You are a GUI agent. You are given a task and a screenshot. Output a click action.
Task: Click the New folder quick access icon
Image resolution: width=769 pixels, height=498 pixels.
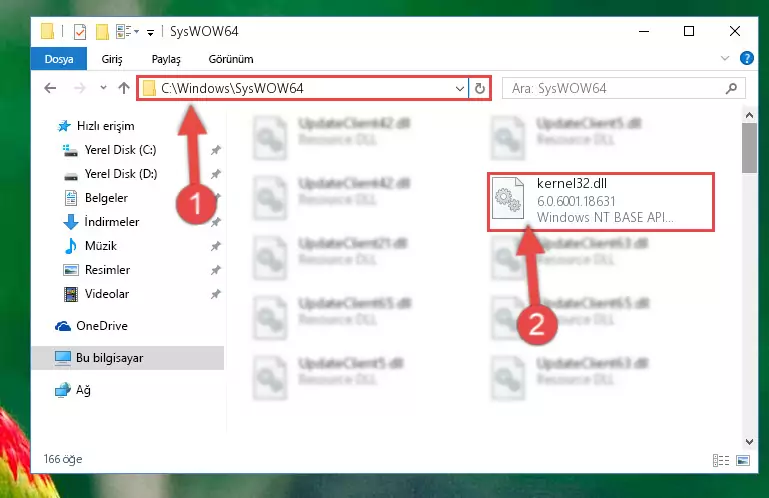coord(102,32)
